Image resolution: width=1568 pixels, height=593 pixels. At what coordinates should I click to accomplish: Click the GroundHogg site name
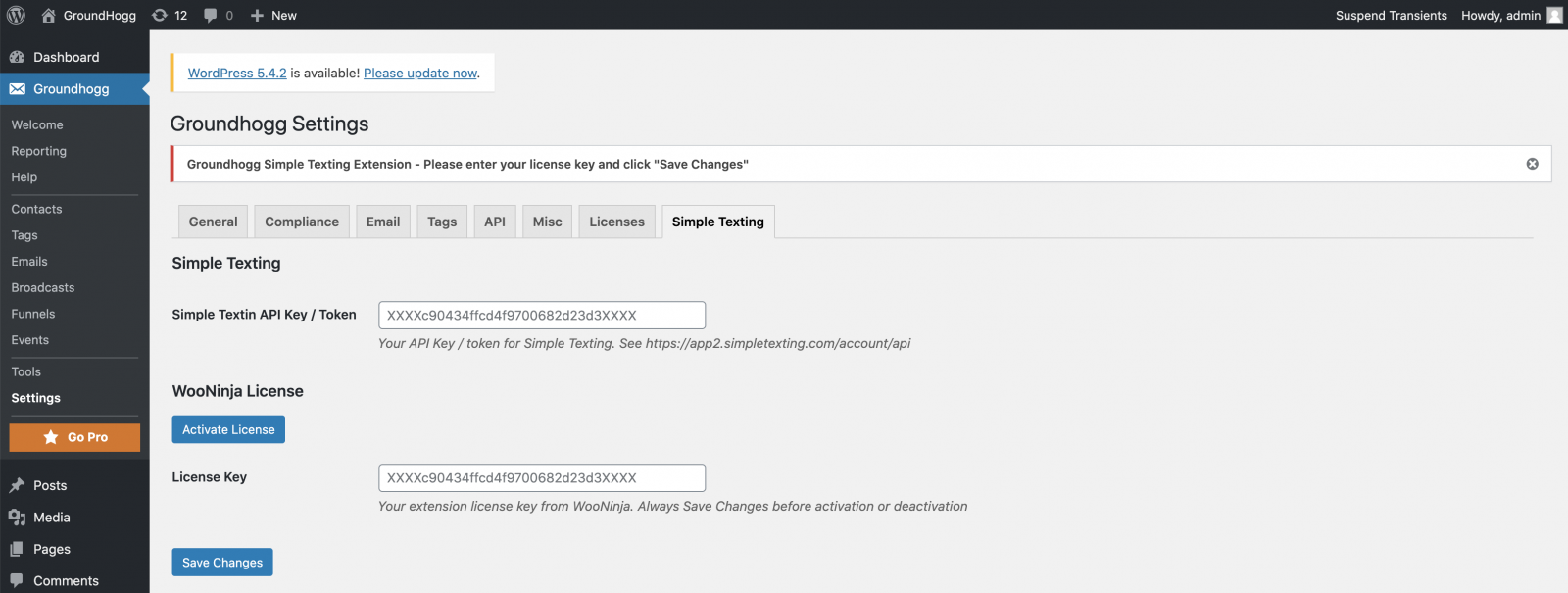click(100, 15)
